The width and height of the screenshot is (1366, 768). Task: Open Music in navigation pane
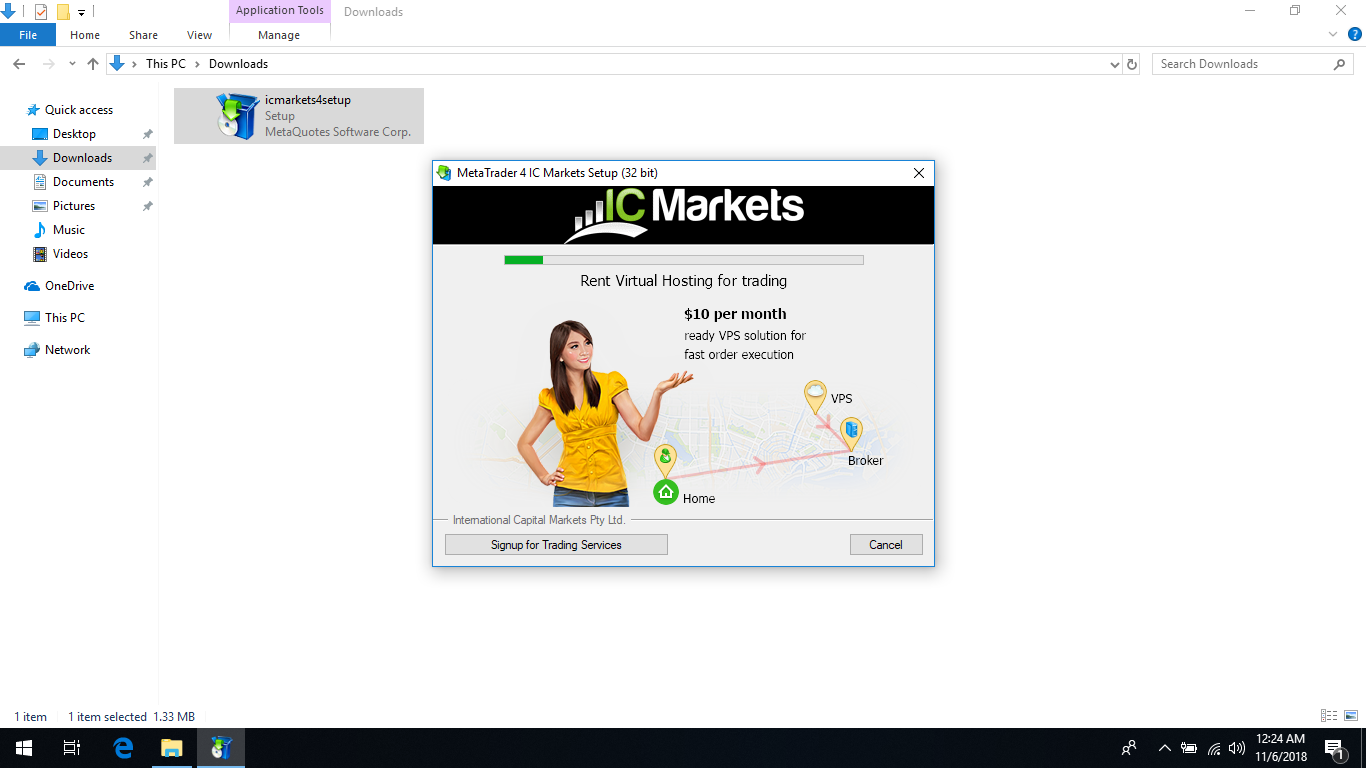tap(69, 230)
